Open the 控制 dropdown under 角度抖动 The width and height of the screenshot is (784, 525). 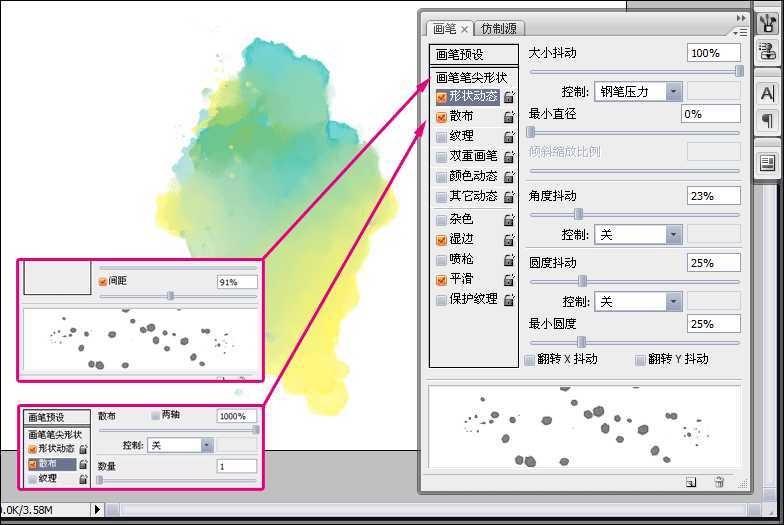[638, 234]
